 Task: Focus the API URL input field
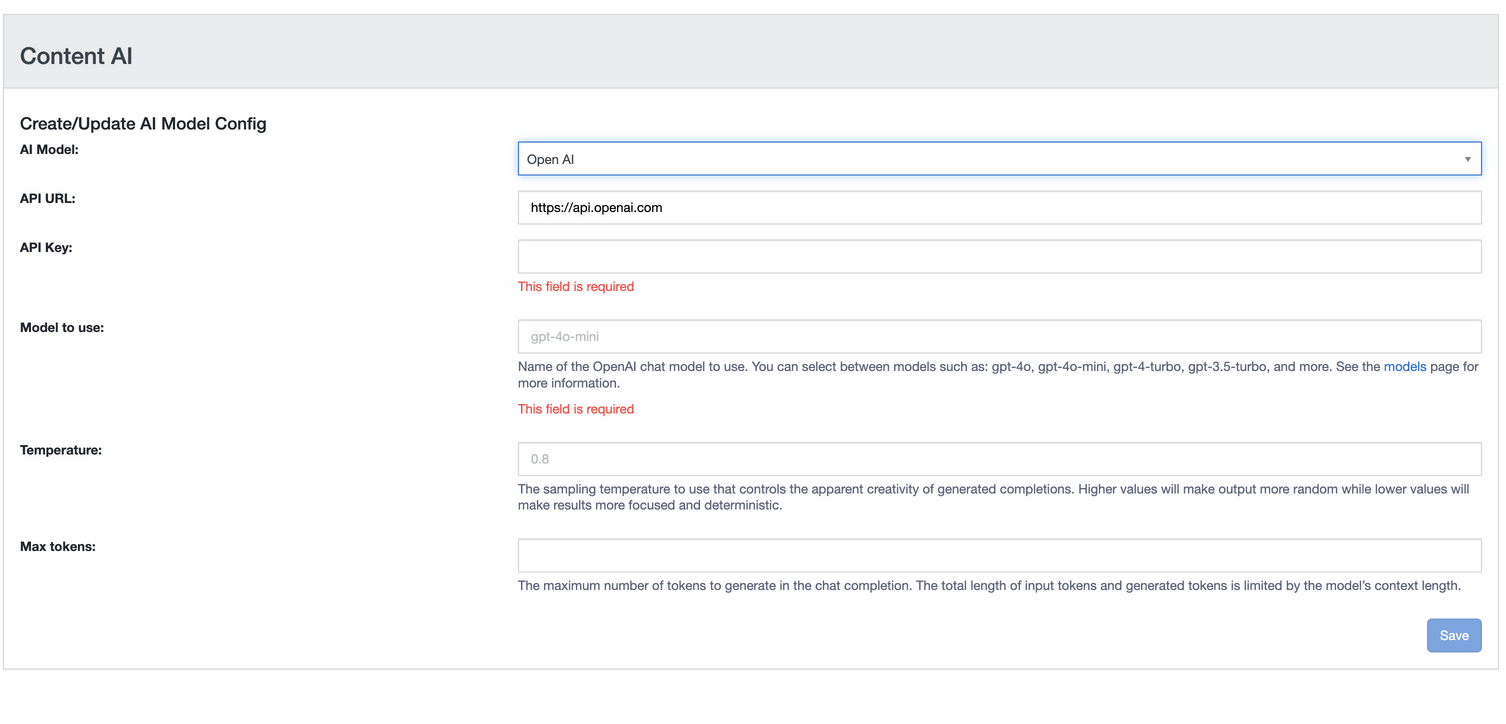click(x=998, y=208)
